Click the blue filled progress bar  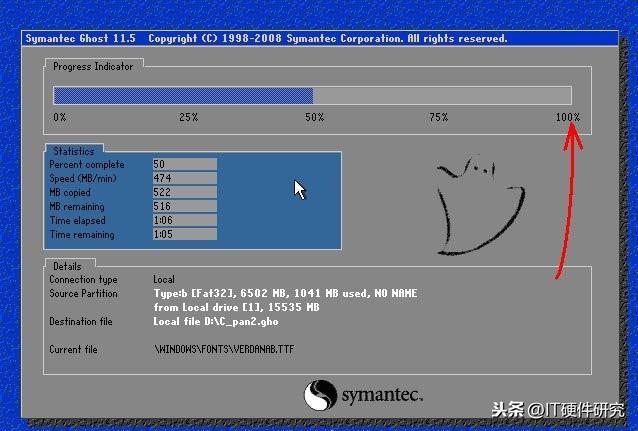(184, 96)
